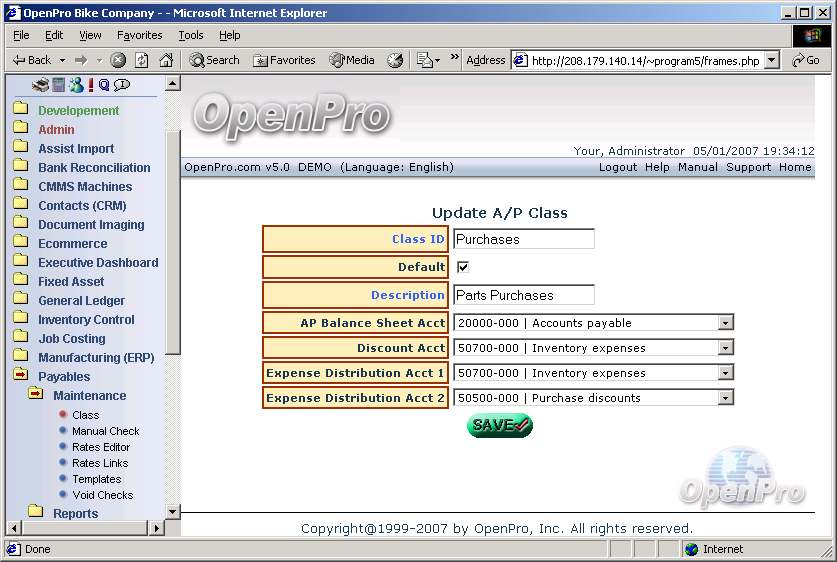Click the browser Refresh icon
The image size is (837, 562).
coord(142,60)
